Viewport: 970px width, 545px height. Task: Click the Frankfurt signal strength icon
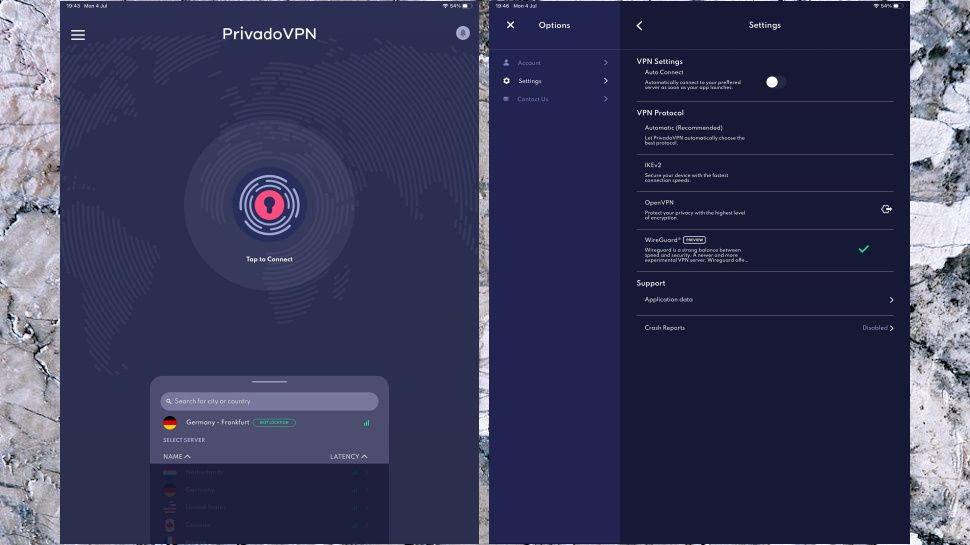366,423
